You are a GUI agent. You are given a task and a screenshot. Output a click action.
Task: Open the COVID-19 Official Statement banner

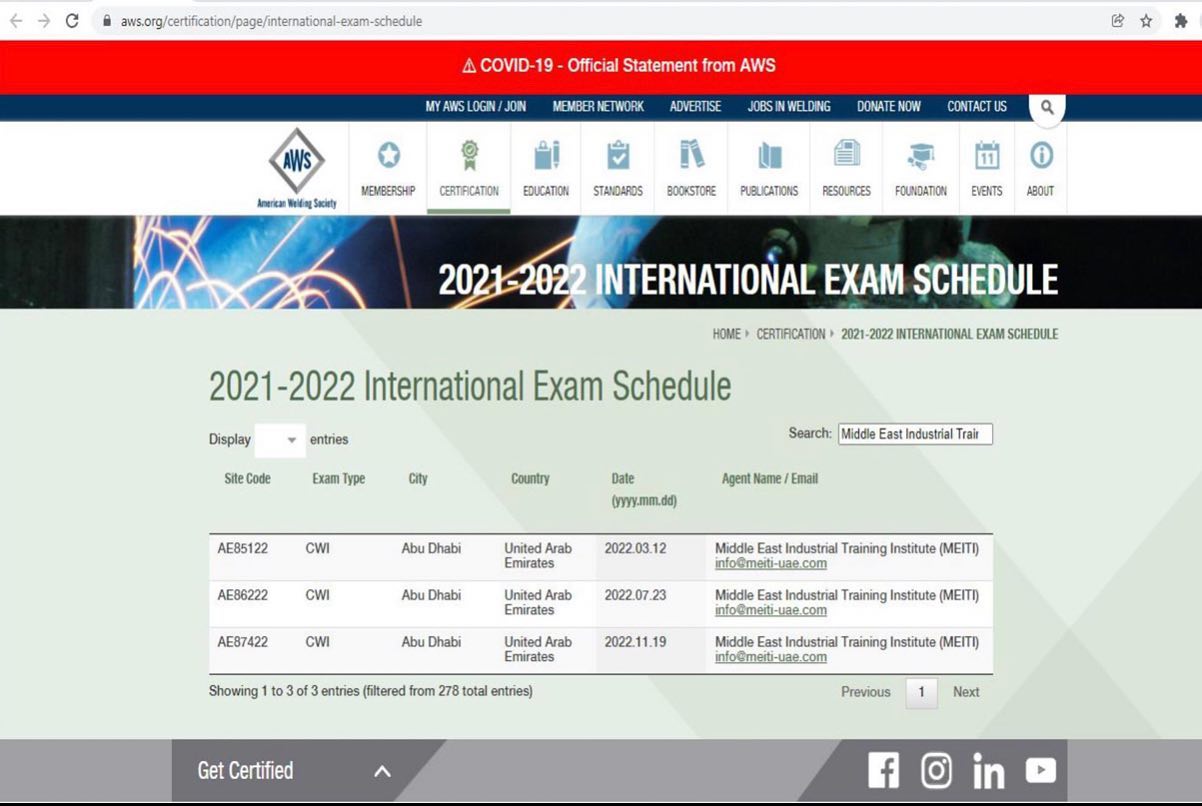pyautogui.click(x=619, y=66)
